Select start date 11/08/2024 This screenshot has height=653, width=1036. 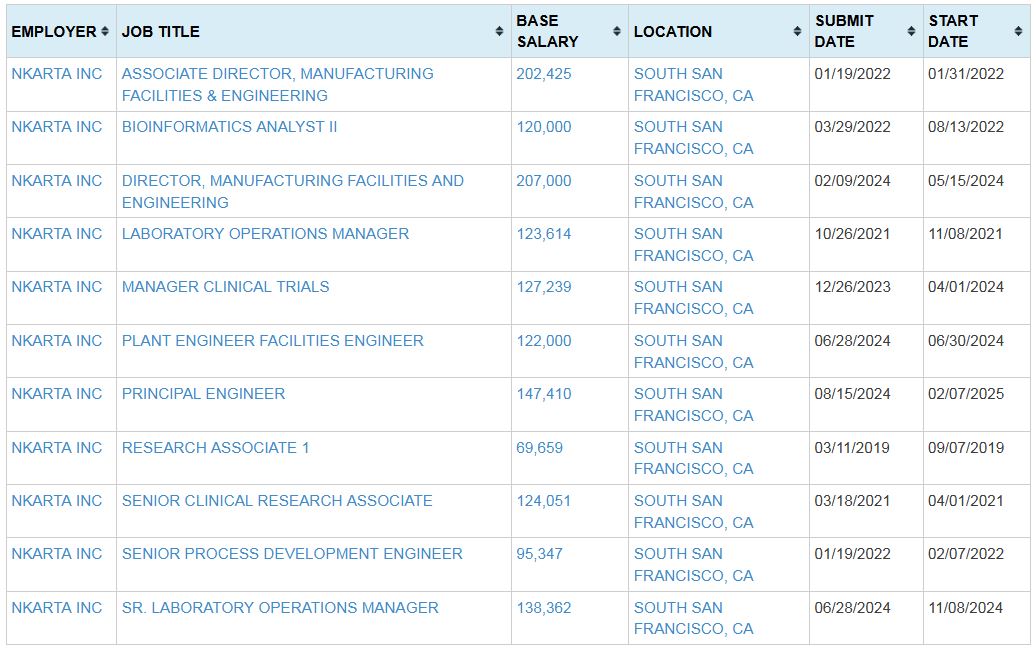click(965, 608)
